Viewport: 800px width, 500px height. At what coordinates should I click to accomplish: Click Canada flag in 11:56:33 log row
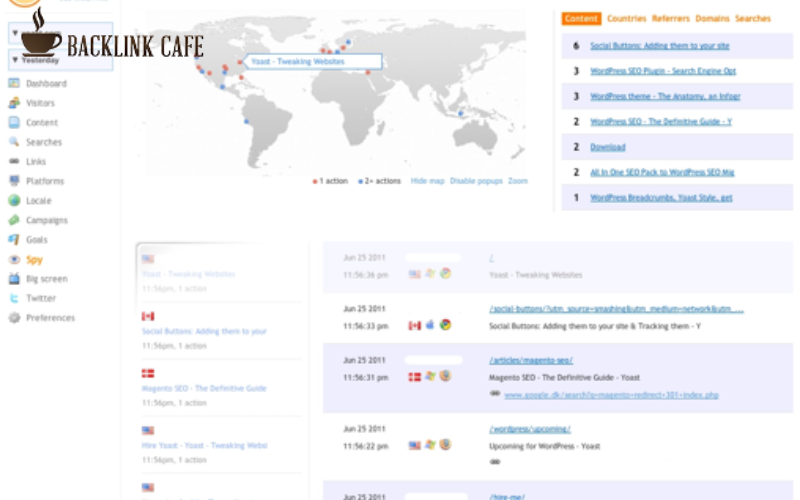click(415, 326)
